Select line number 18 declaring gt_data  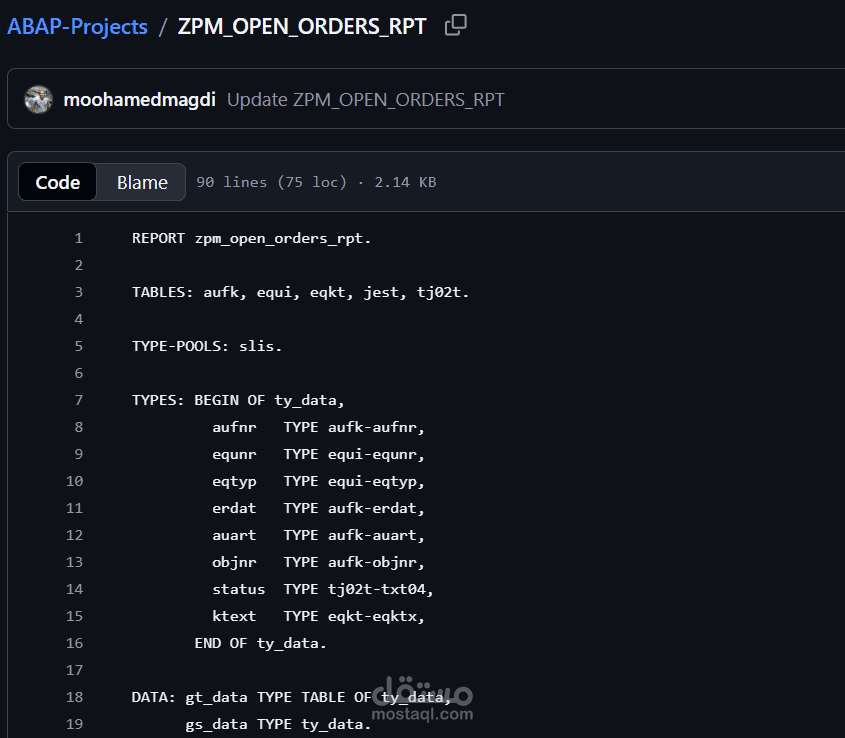coord(74,697)
